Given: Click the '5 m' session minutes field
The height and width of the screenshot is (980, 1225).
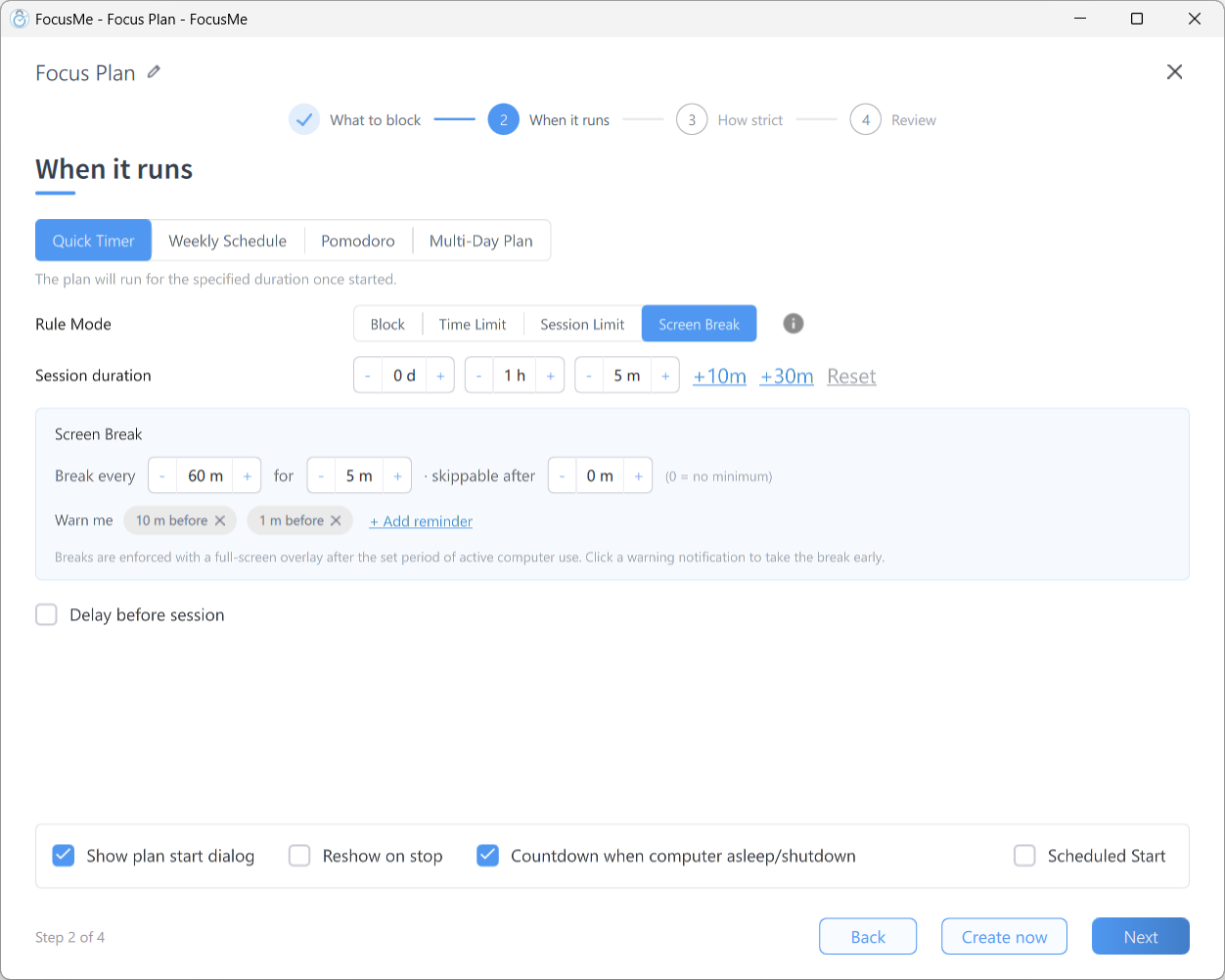Looking at the screenshot, I should tap(627, 376).
